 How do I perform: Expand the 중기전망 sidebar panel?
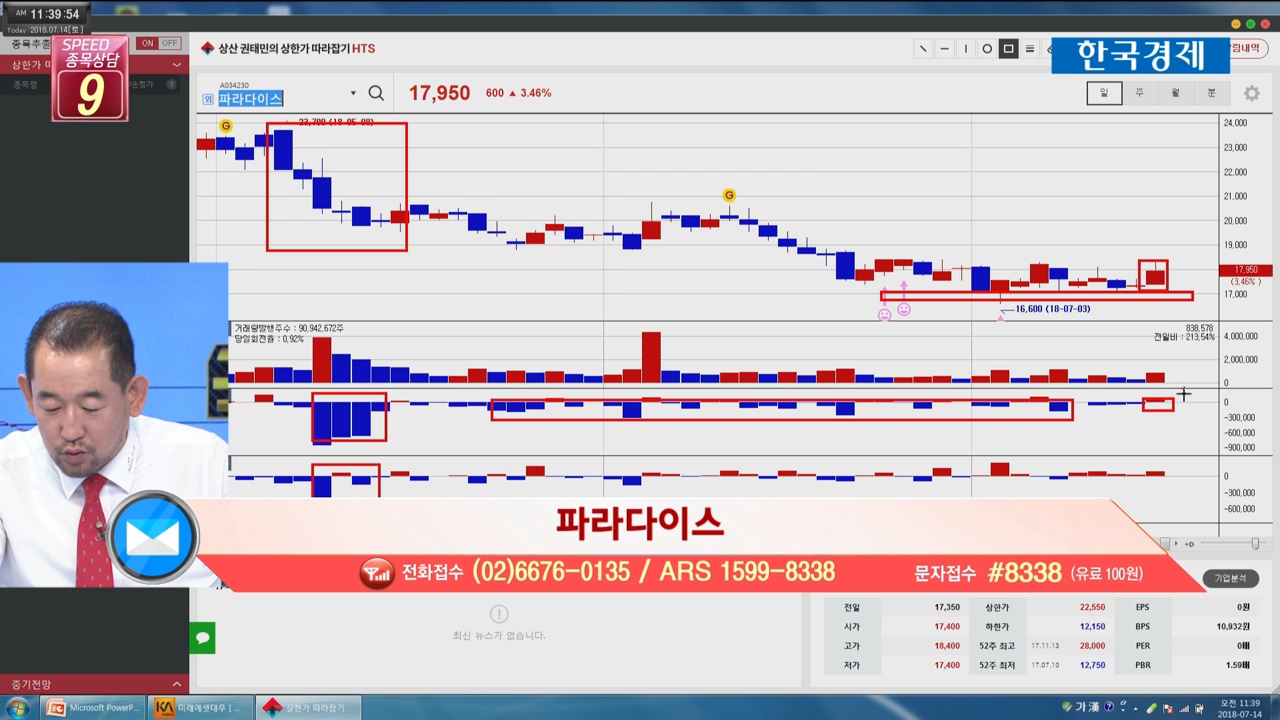point(177,684)
